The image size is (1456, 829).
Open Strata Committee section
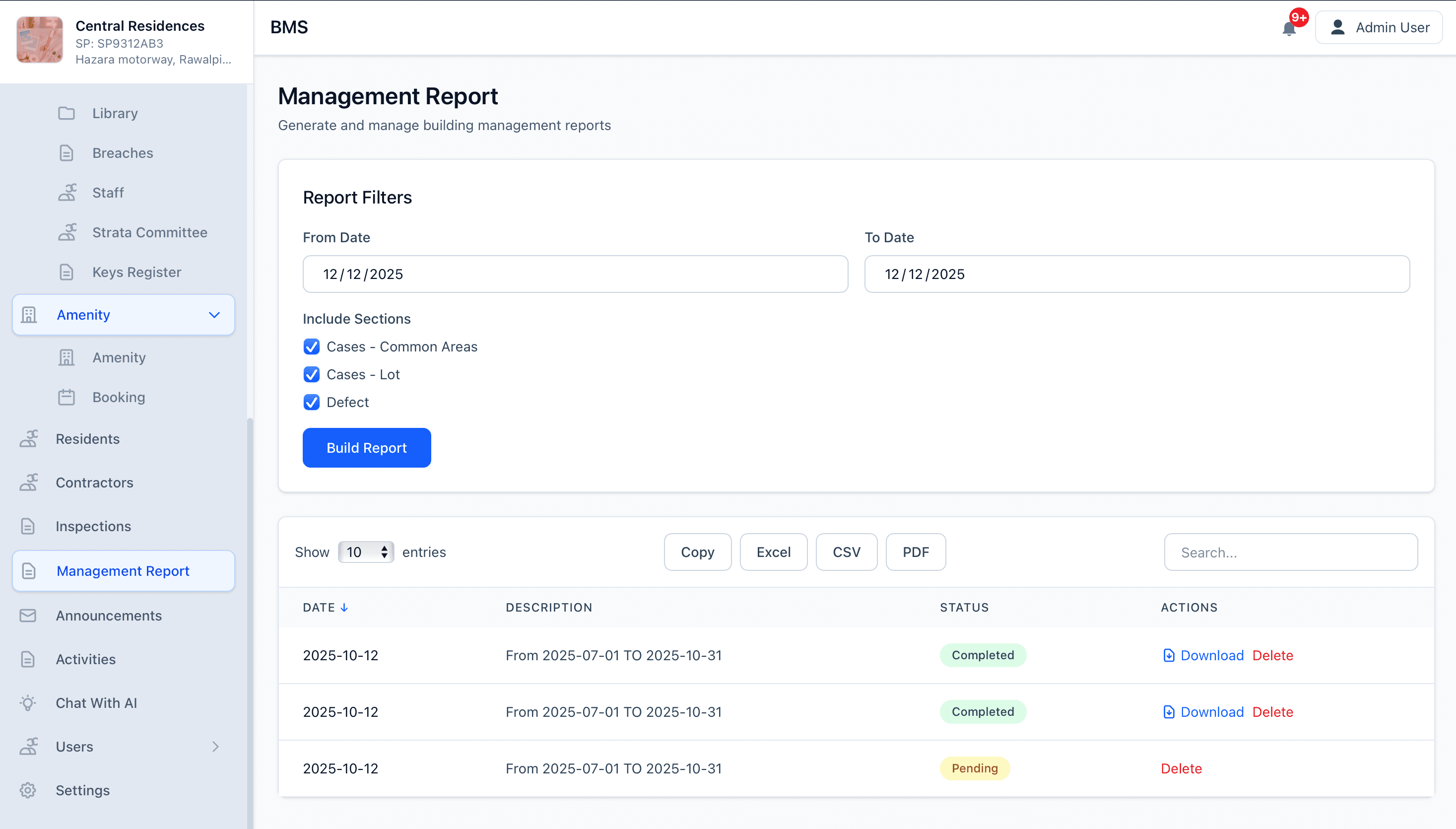click(x=150, y=232)
